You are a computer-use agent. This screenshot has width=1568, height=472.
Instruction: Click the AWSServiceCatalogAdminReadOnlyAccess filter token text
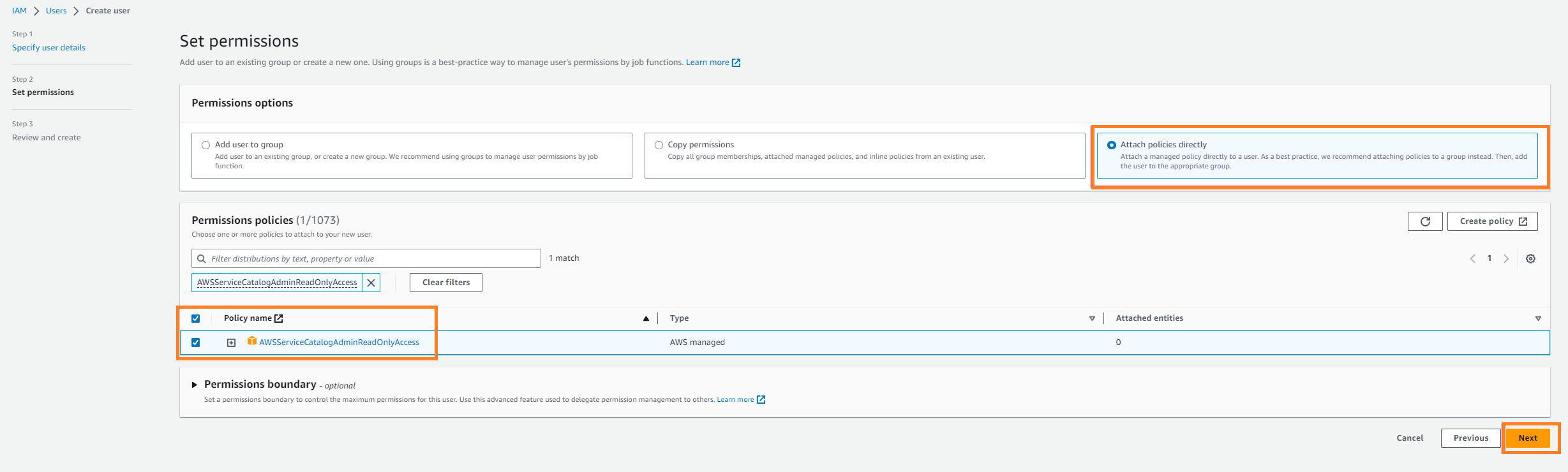(277, 283)
